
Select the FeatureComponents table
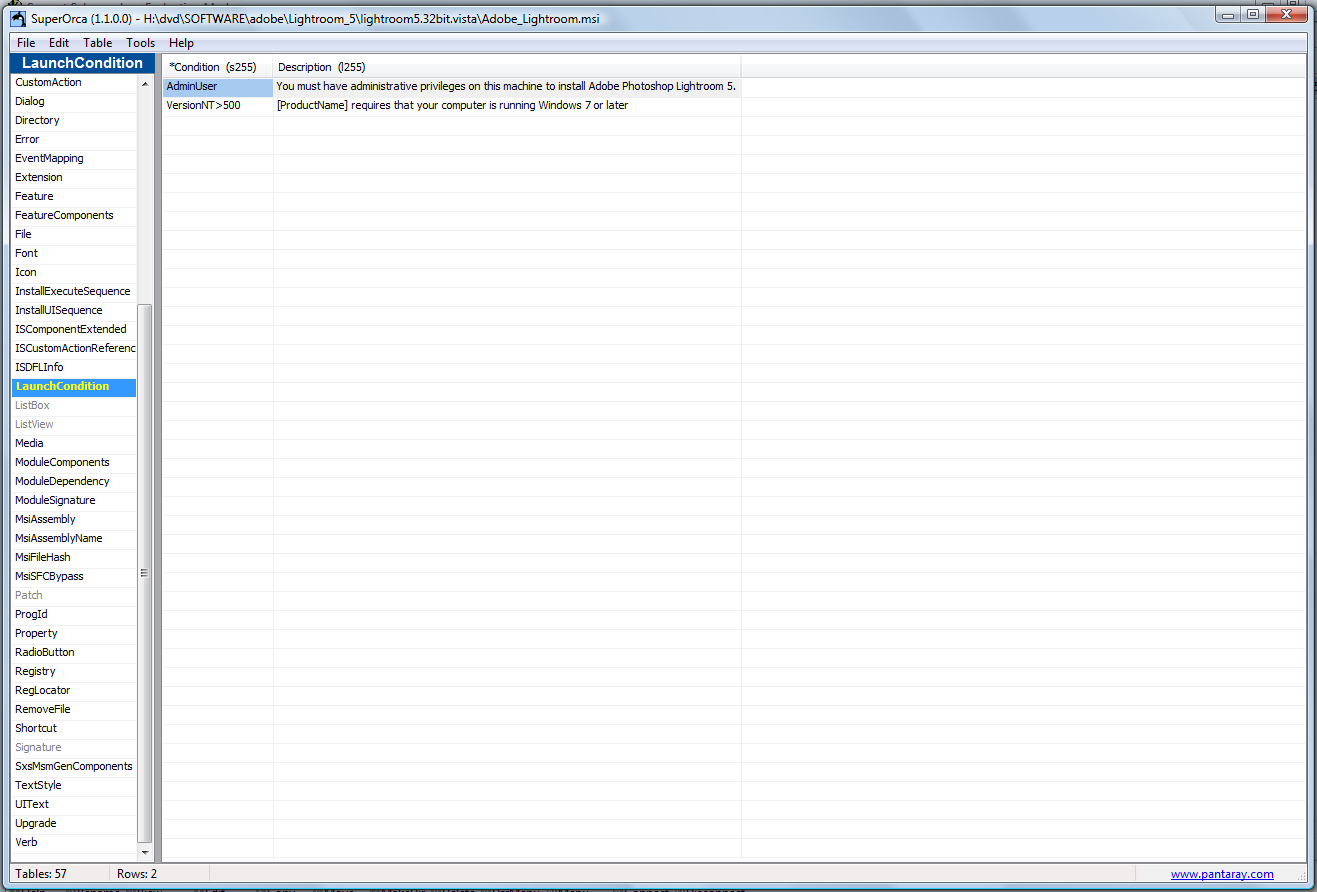click(74, 215)
